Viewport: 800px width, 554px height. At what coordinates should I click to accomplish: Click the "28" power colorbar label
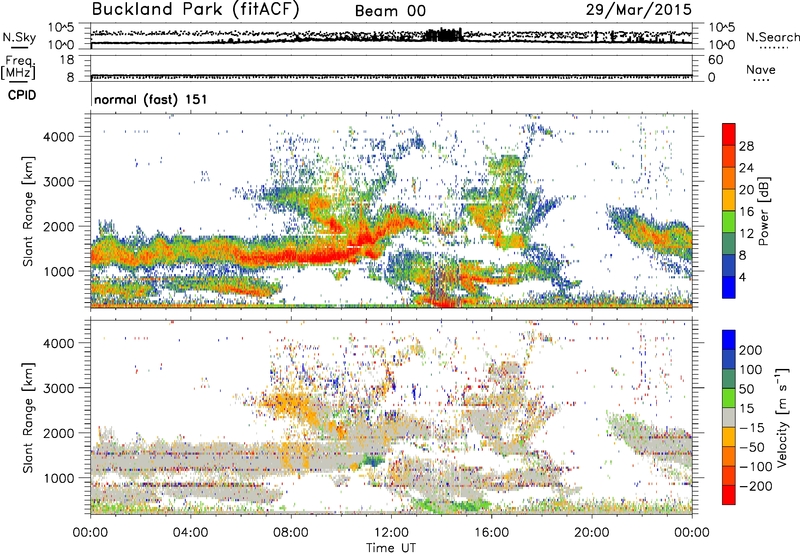click(746, 146)
